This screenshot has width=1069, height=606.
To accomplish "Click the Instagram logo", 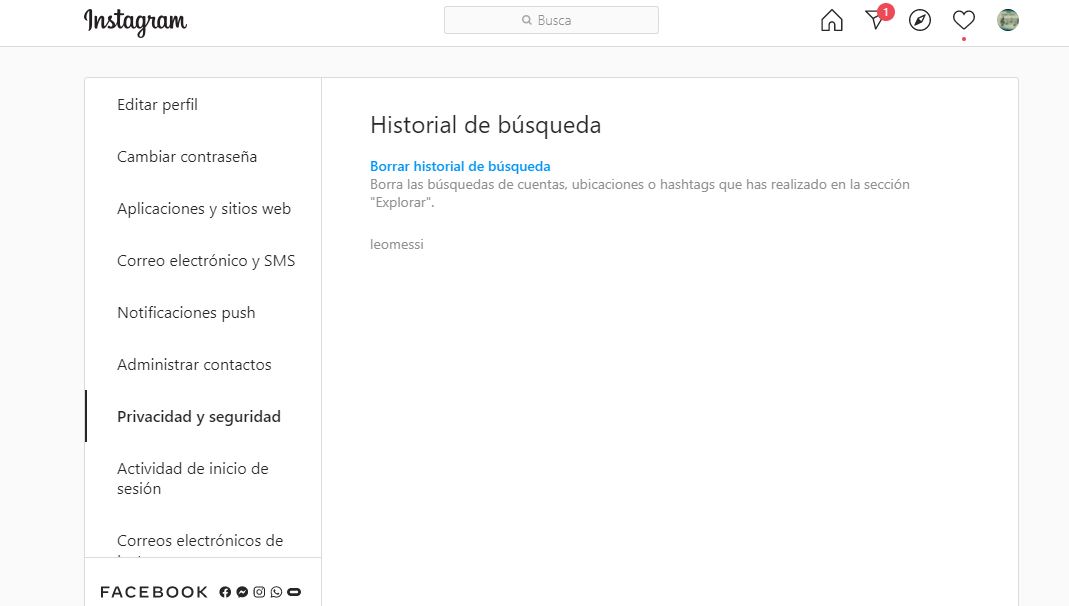I will click(135, 22).
